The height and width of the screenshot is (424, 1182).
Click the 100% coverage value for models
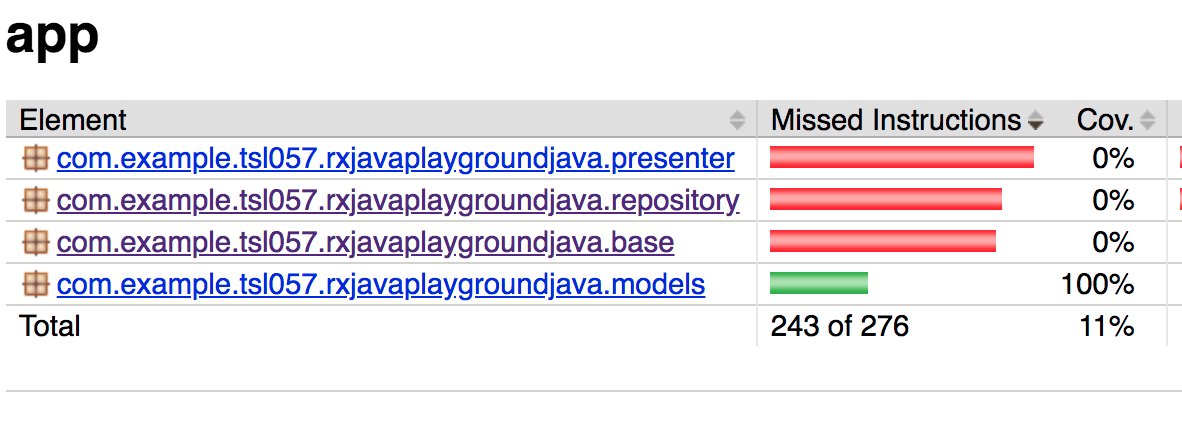[1097, 284]
